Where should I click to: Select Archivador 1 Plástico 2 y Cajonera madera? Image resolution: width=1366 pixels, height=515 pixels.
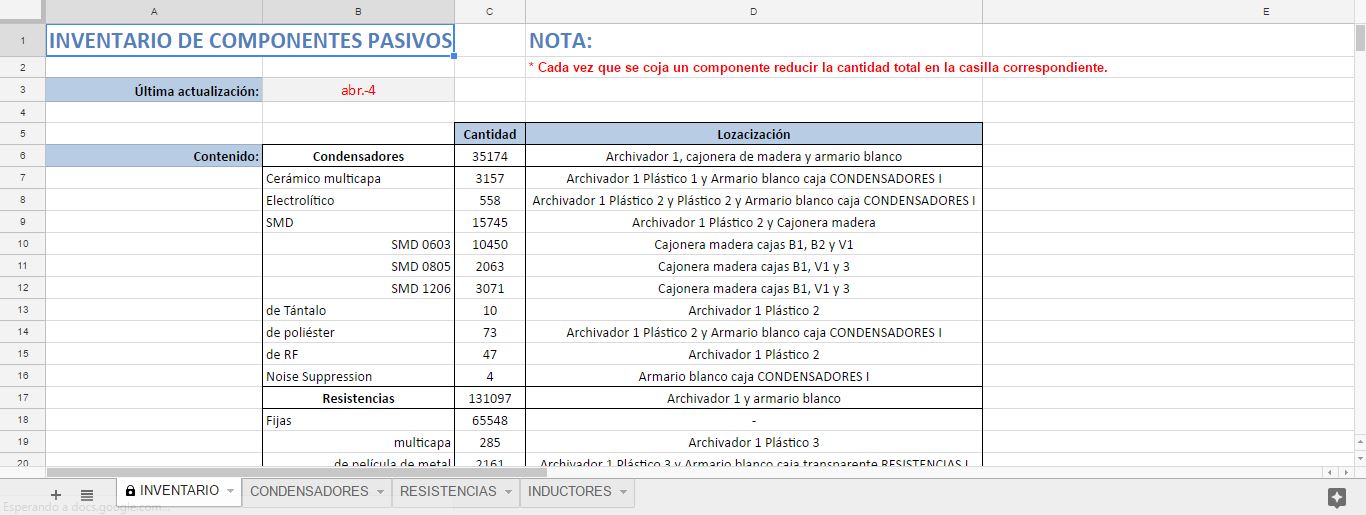click(x=753, y=222)
